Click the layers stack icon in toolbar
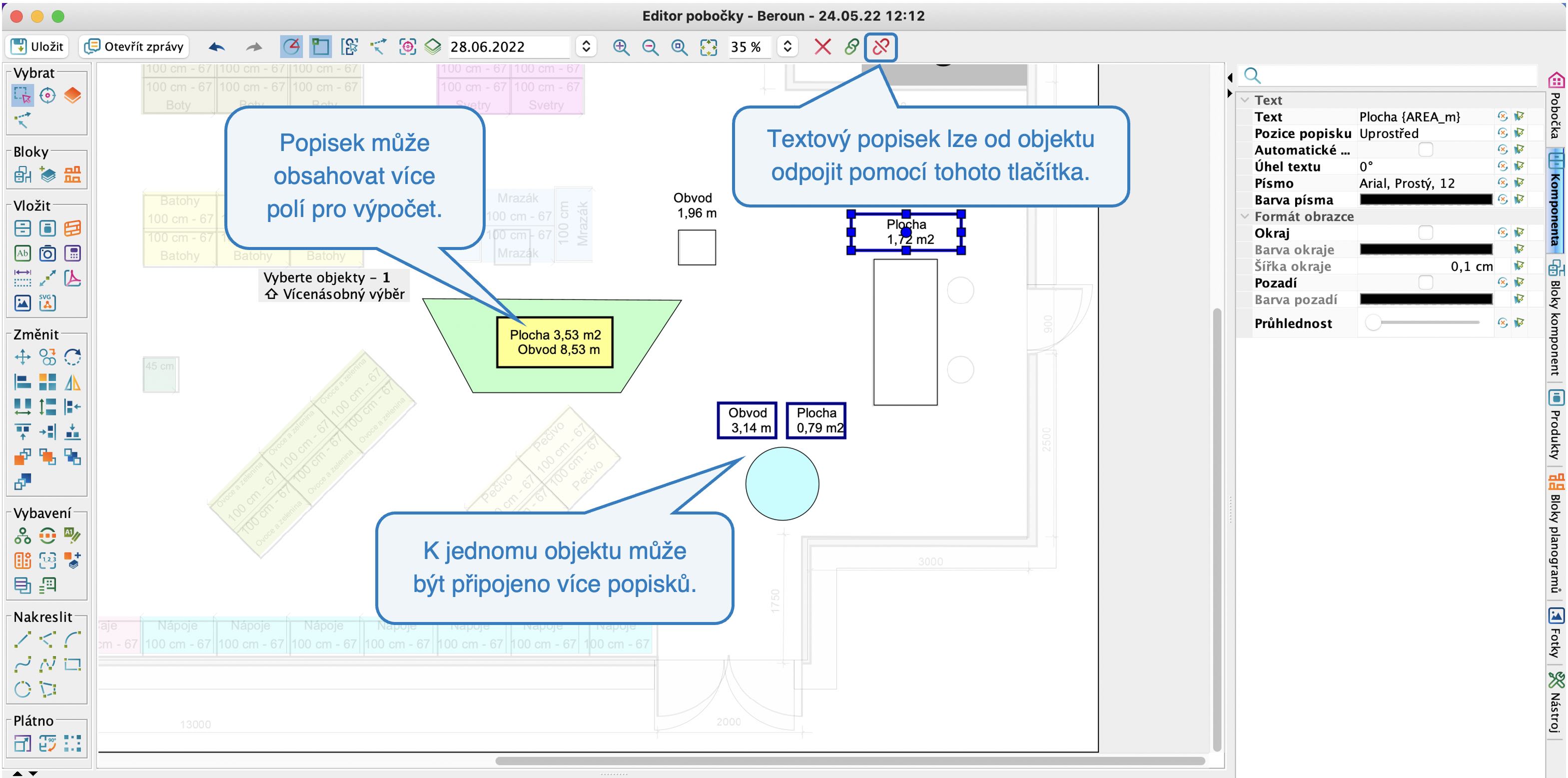Screen dimensions: 1568x778 click(x=433, y=46)
